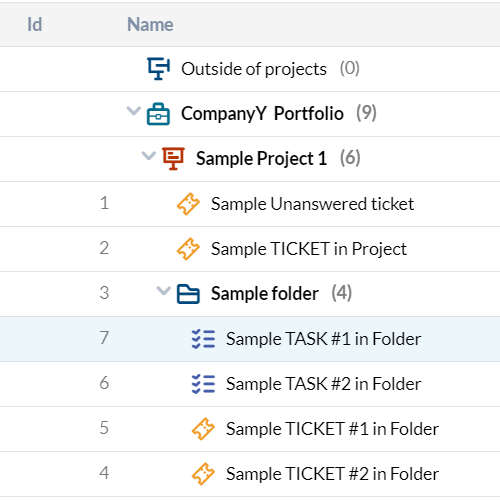Image resolution: width=500 pixels, height=500 pixels.
Task: Click the blue Sample folder icon
Action: click(188, 294)
